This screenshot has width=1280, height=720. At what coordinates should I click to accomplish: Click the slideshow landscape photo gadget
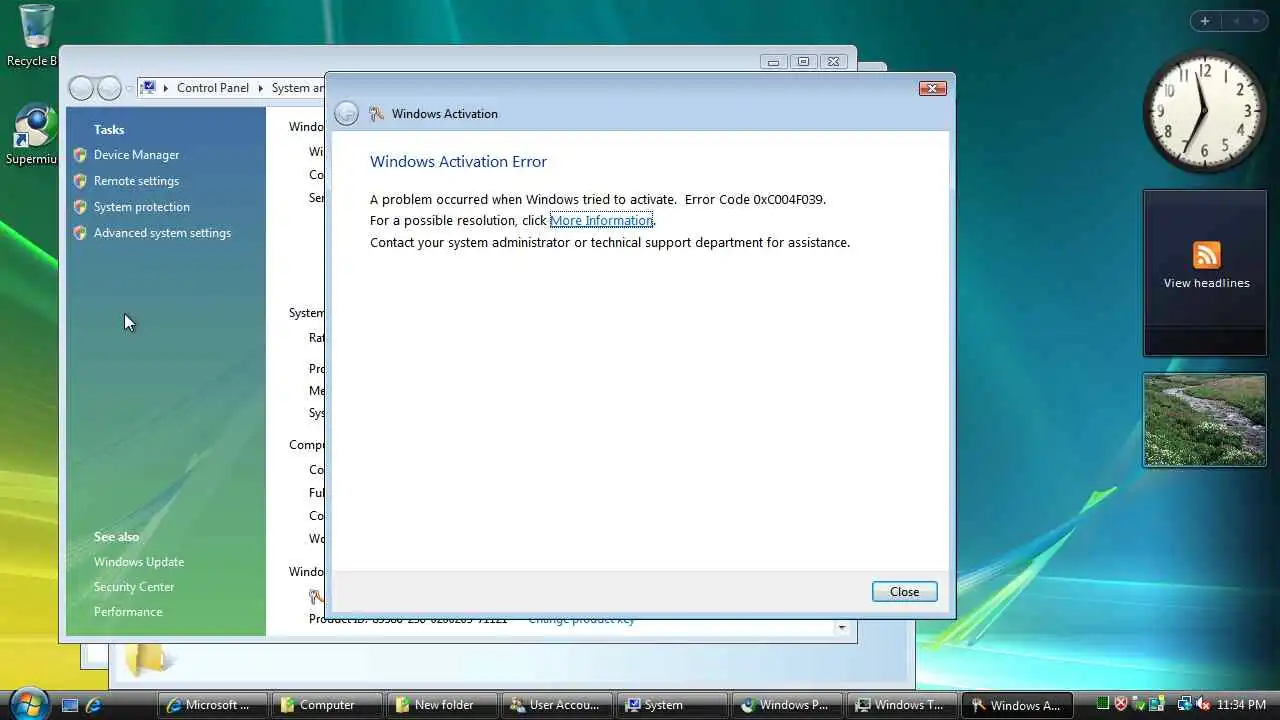click(x=1205, y=420)
